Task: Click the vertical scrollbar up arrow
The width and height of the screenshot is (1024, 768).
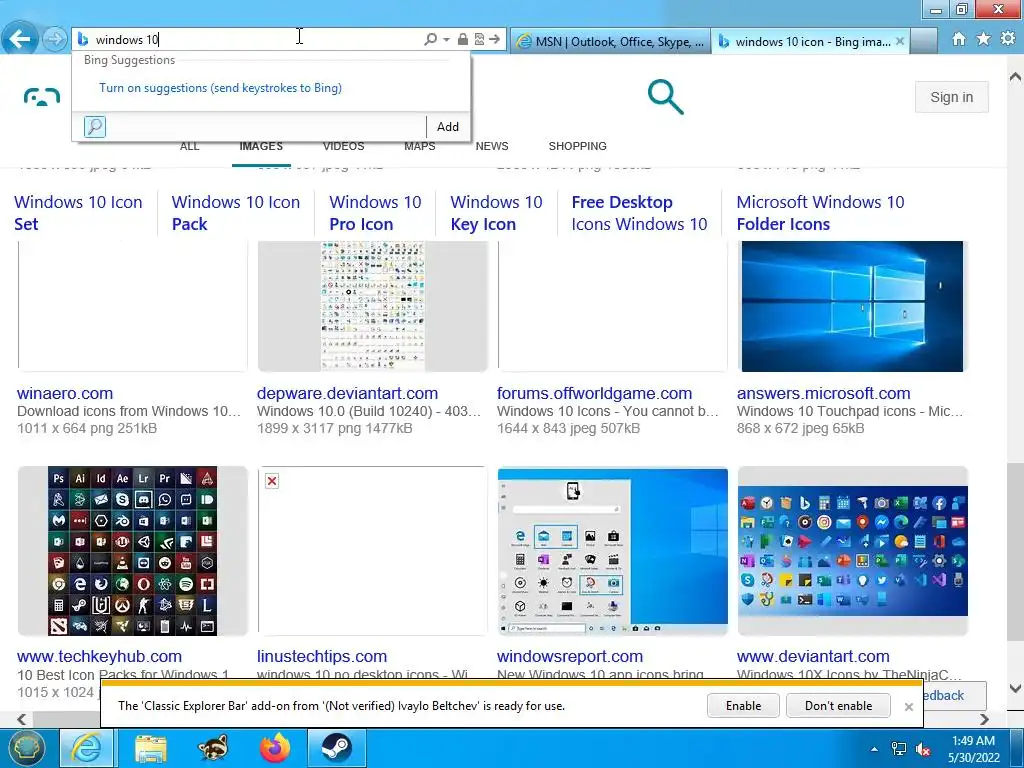Action: click(1016, 76)
